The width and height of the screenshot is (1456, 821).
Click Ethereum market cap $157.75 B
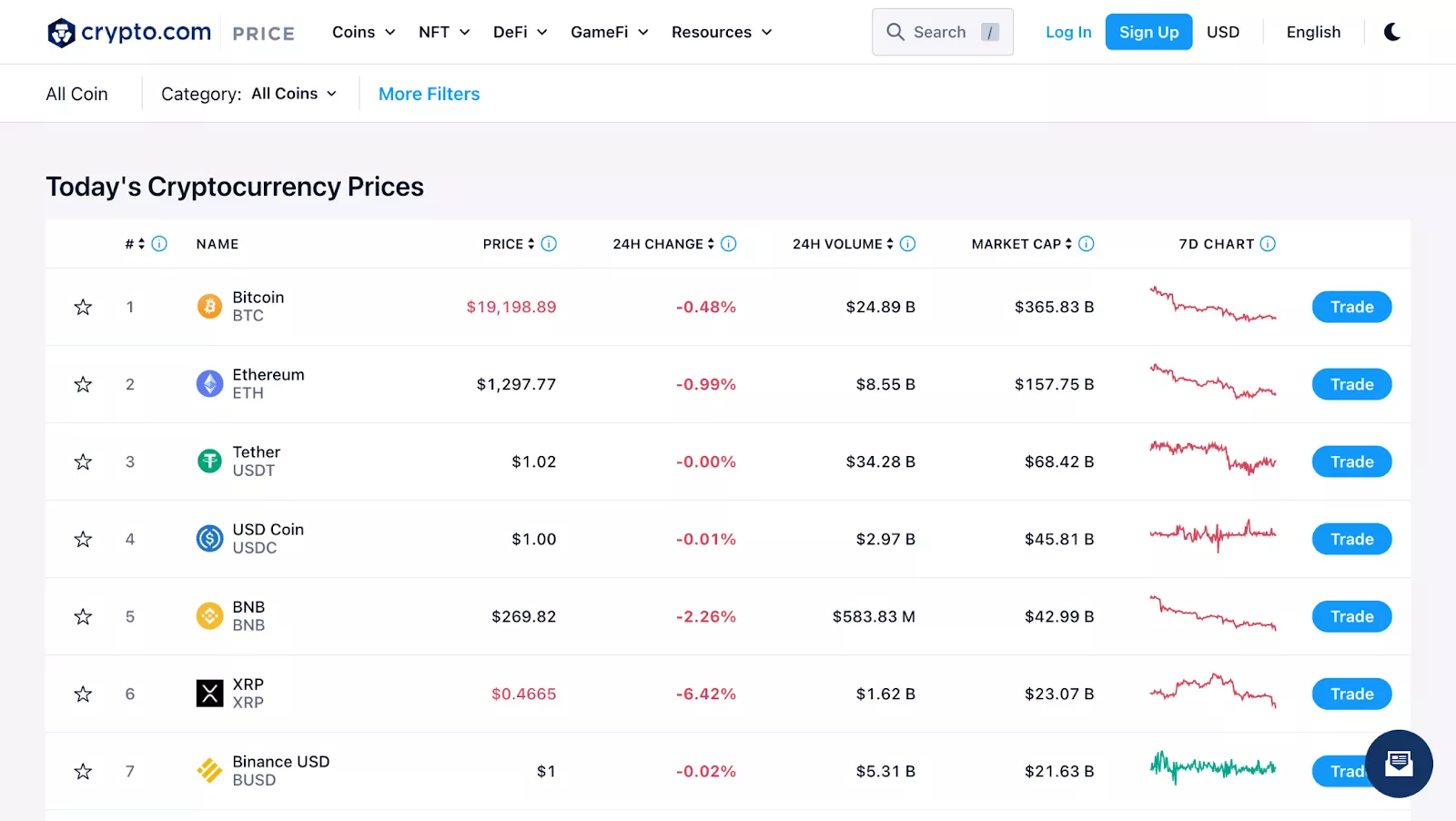[x=1055, y=384]
